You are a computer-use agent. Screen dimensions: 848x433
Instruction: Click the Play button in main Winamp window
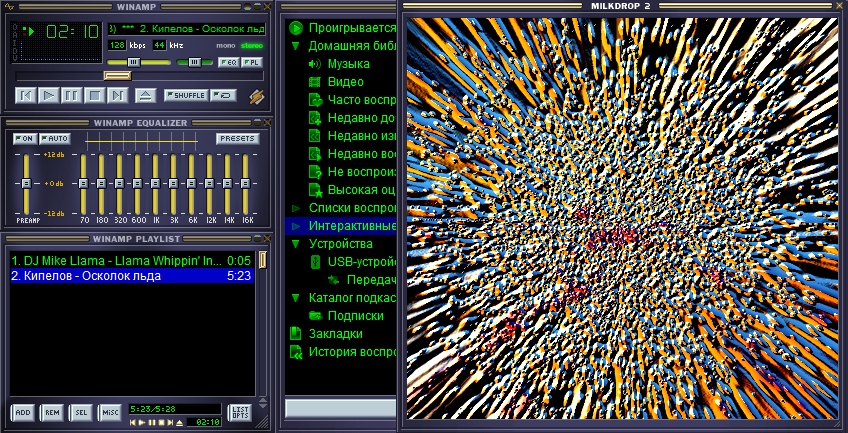49,96
